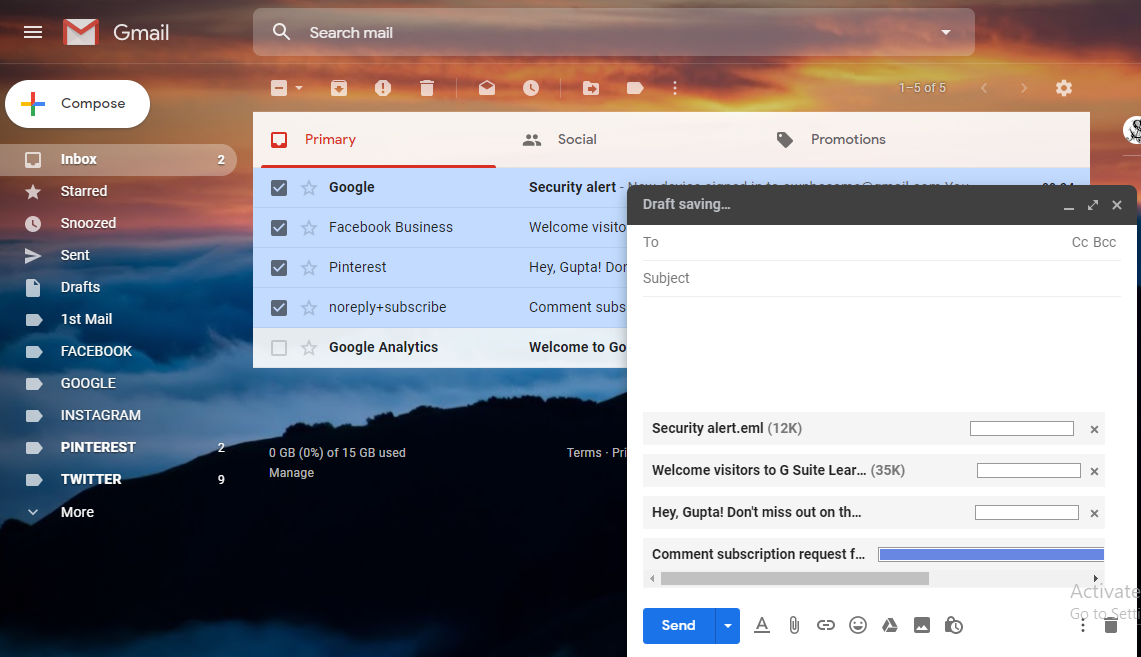The height and width of the screenshot is (657, 1141).
Task: Insert emoji with the smiley icon
Action: 858,625
